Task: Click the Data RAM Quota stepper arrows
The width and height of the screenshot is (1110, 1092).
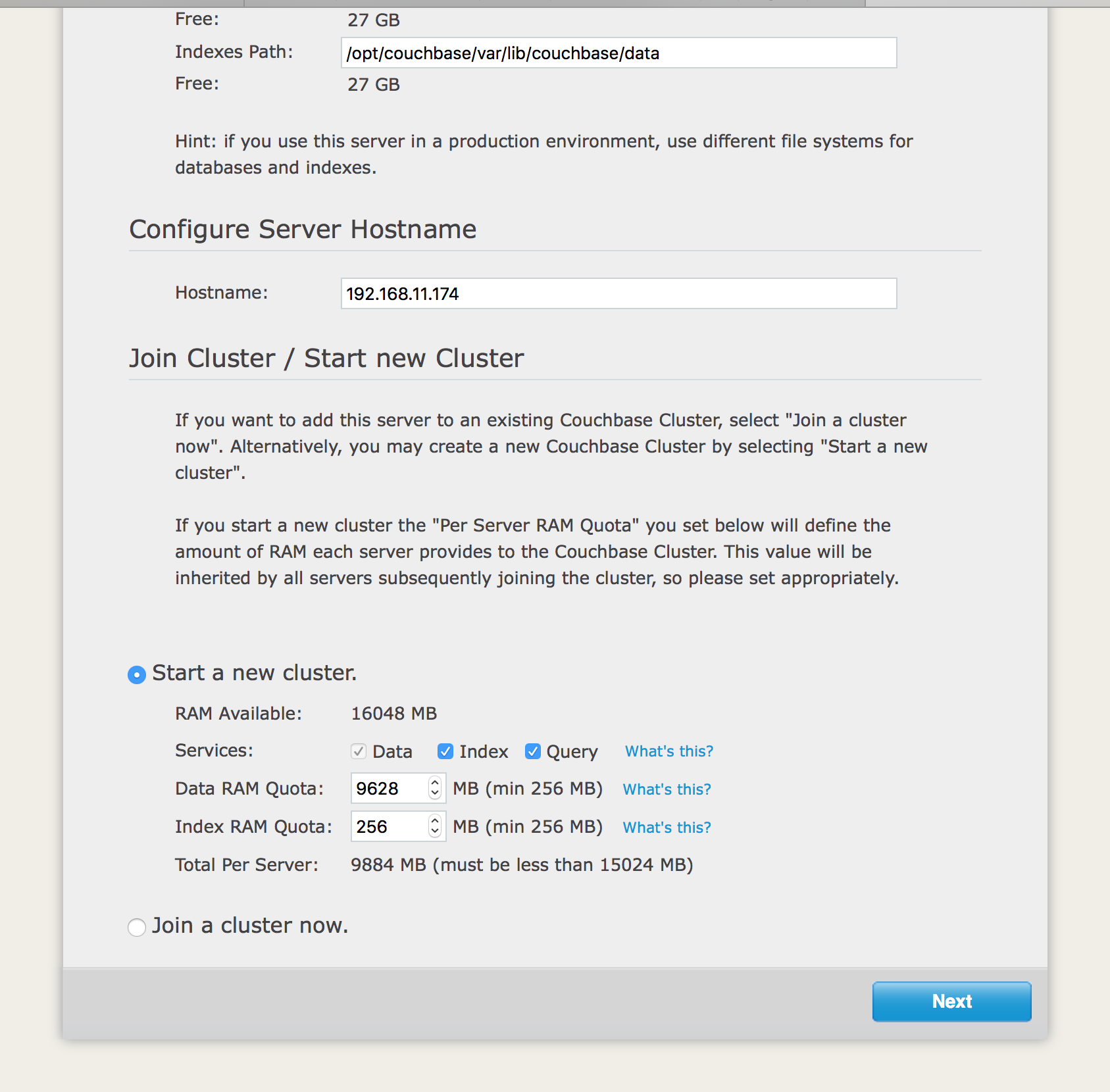Action: pyautogui.click(x=435, y=788)
